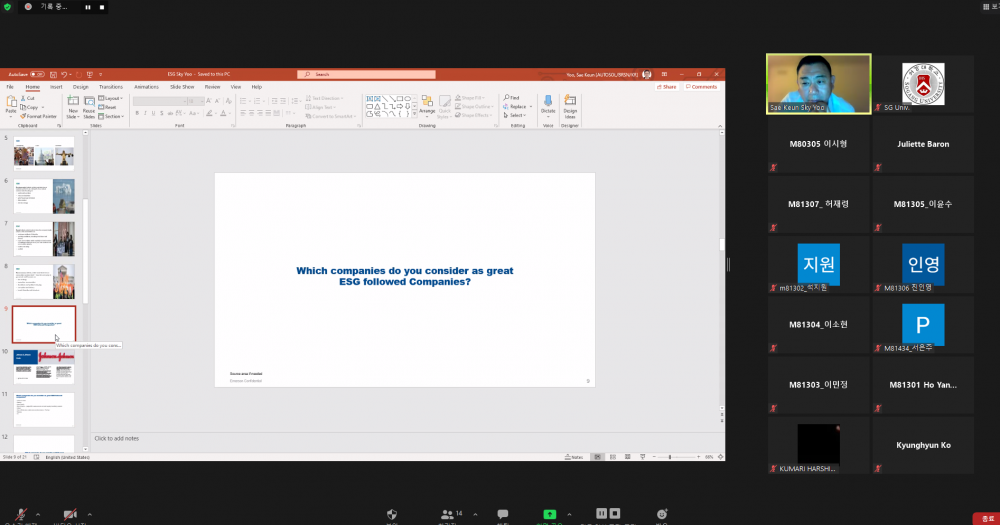This screenshot has width=1000, height=525.
Task: Switch to the Slide Show tab
Action: click(182, 87)
